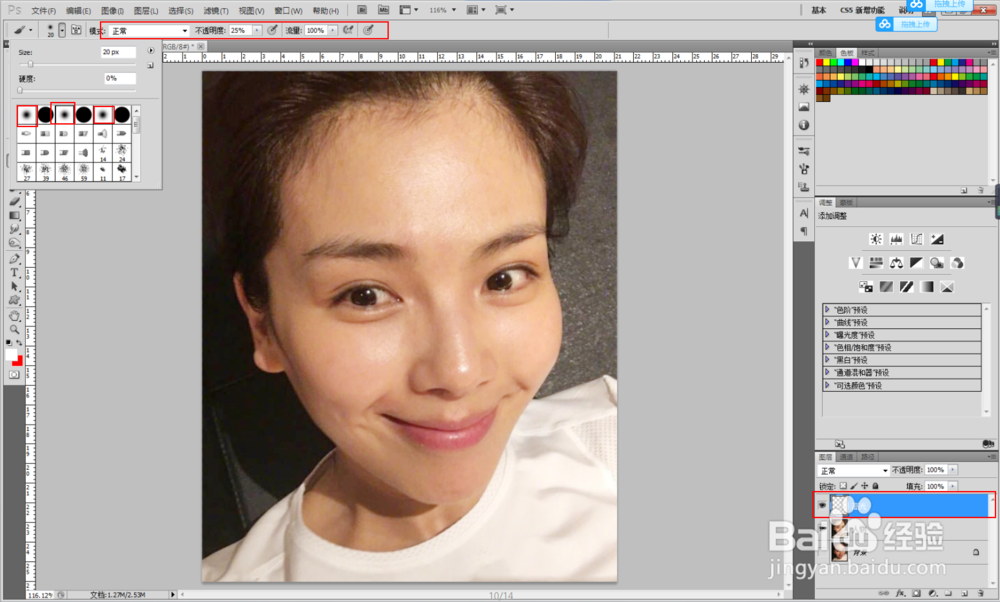Click the 不透明度 25% input field

coord(240,31)
